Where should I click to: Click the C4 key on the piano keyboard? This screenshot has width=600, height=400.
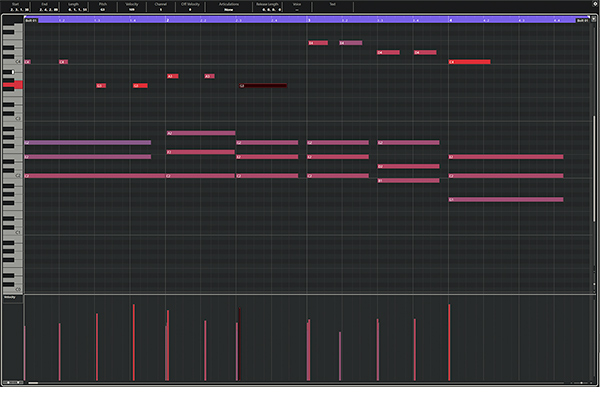tap(13, 62)
